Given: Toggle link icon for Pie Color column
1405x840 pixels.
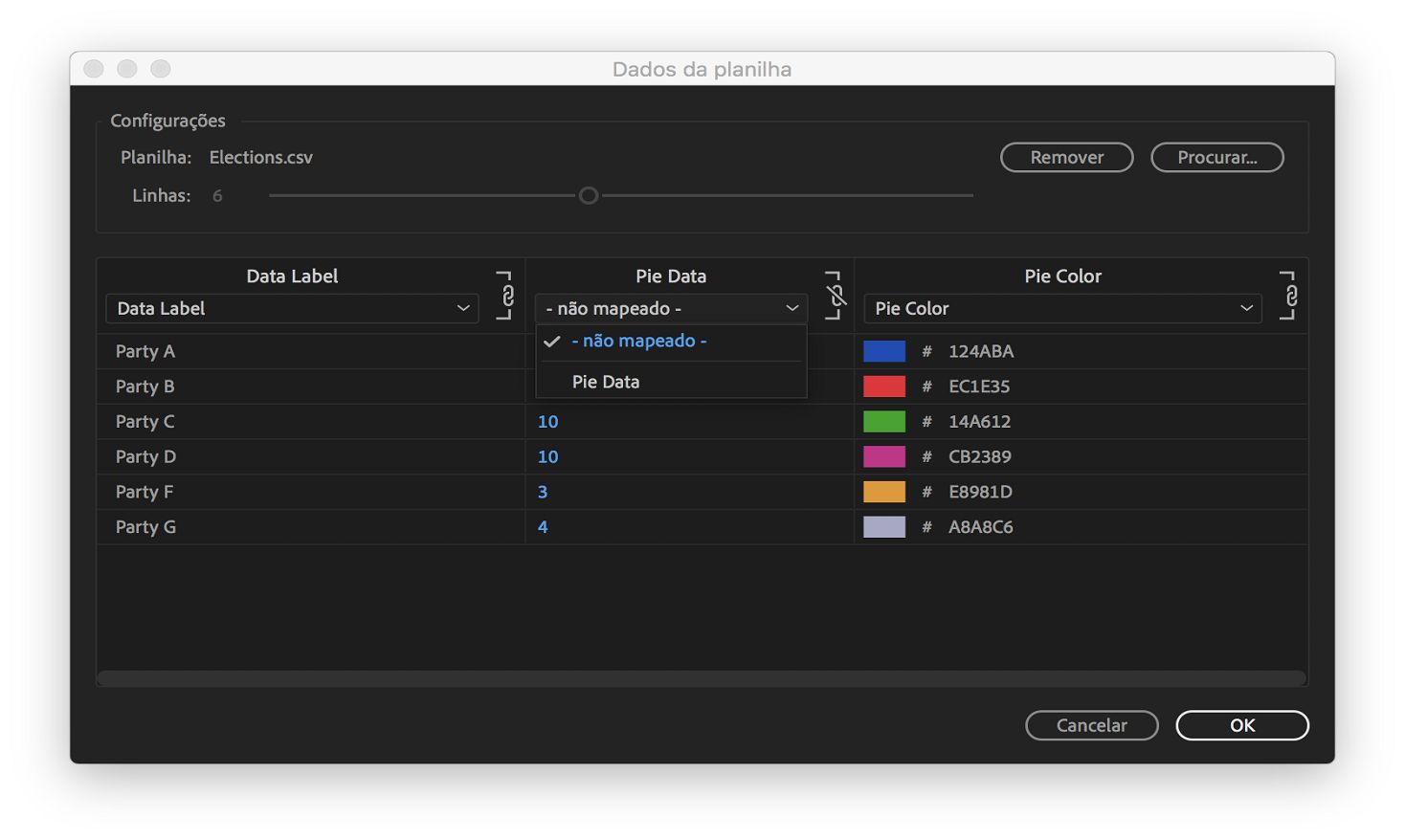Looking at the screenshot, I should 1288,296.
